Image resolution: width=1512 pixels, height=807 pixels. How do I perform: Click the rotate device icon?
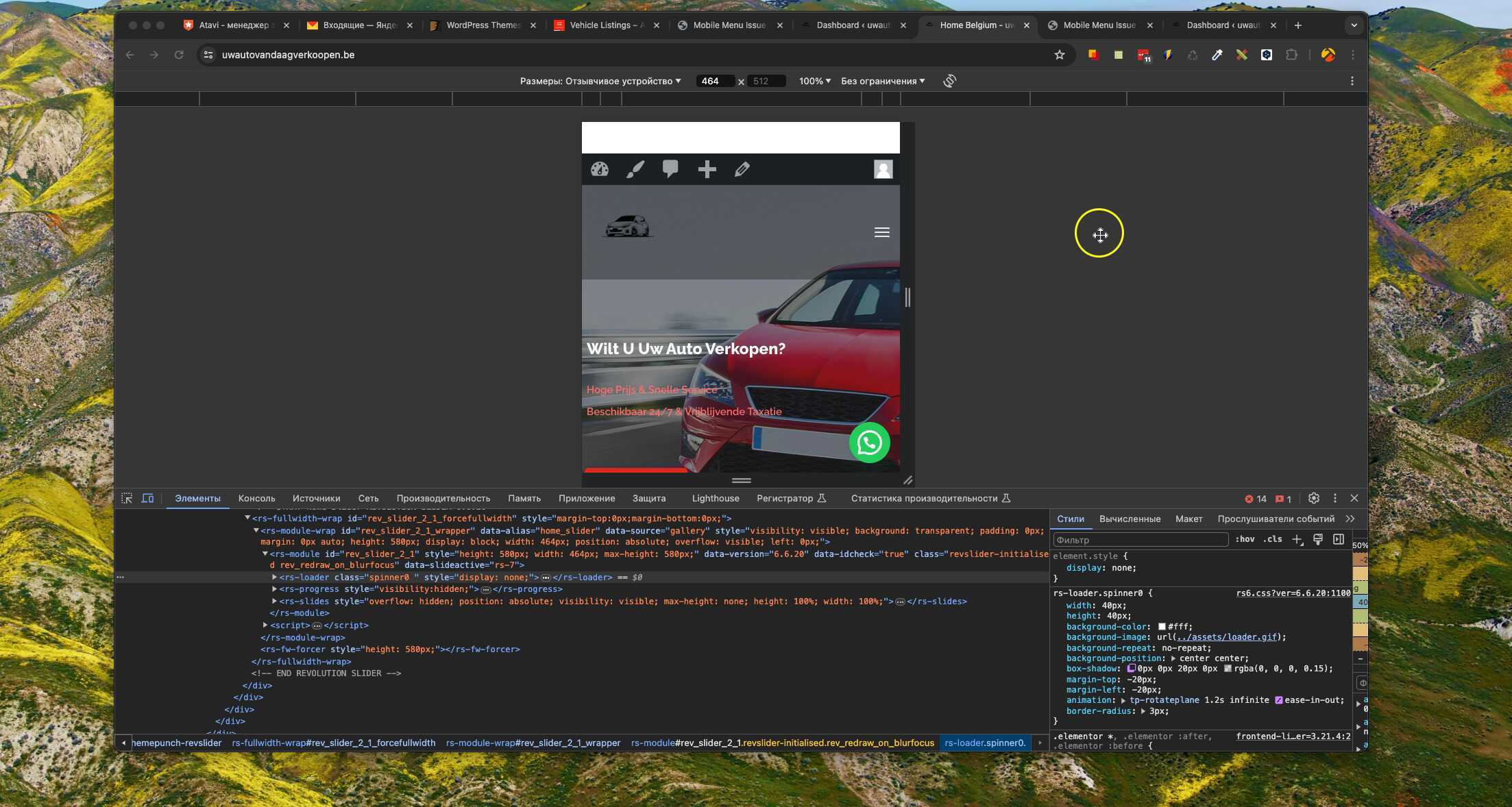(949, 81)
